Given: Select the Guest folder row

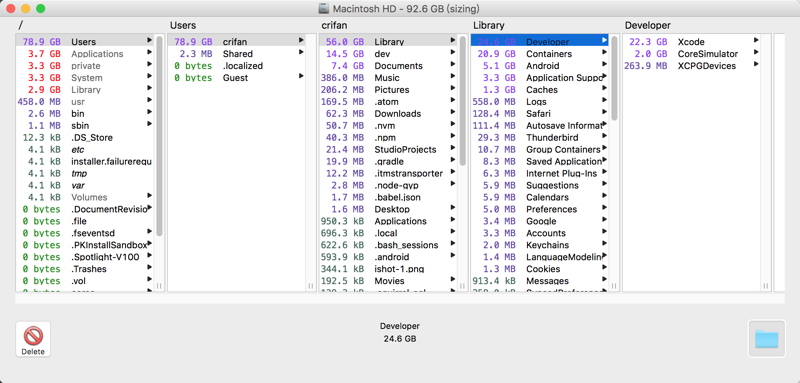Looking at the screenshot, I should tap(237, 78).
